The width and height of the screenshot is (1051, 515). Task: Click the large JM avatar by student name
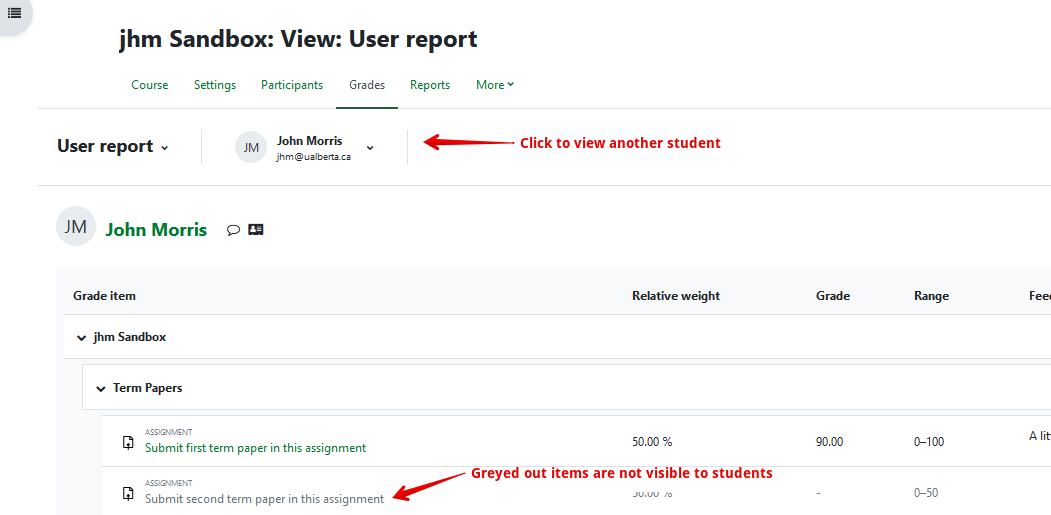(x=76, y=226)
